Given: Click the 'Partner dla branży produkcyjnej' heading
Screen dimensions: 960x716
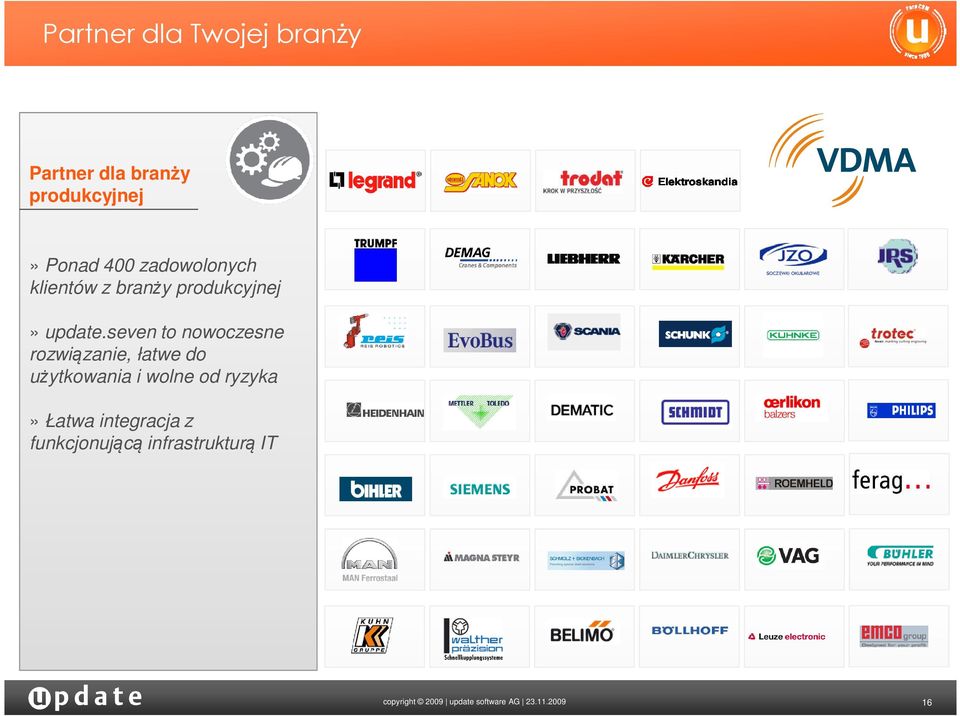Looking at the screenshot, I should [x=110, y=184].
